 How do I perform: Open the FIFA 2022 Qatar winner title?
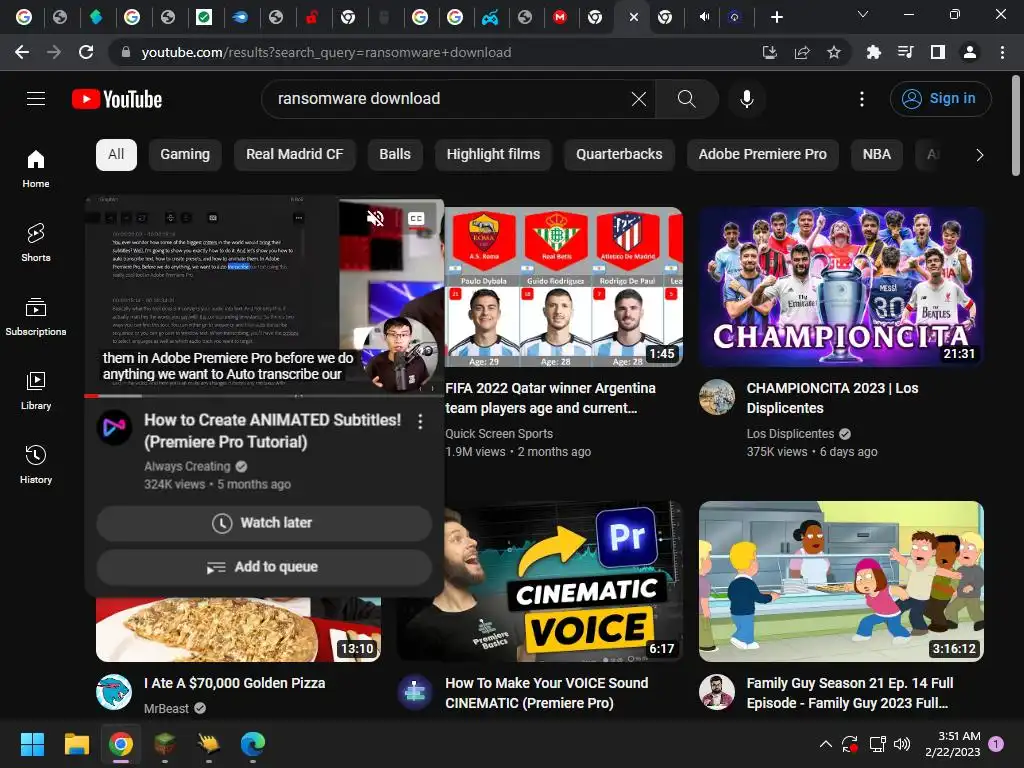[x=551, y=398]
